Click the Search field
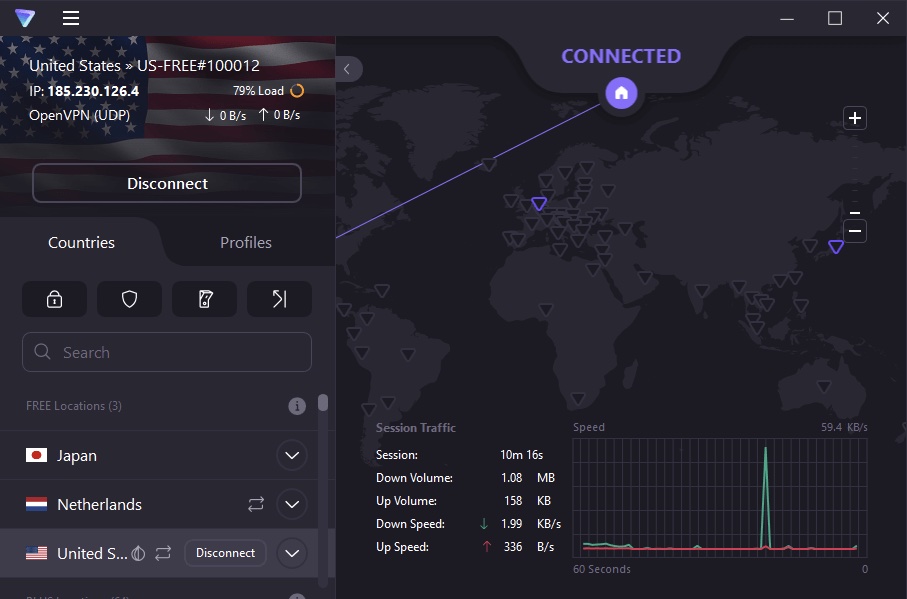The image size is (907, 599). point(166,352)
